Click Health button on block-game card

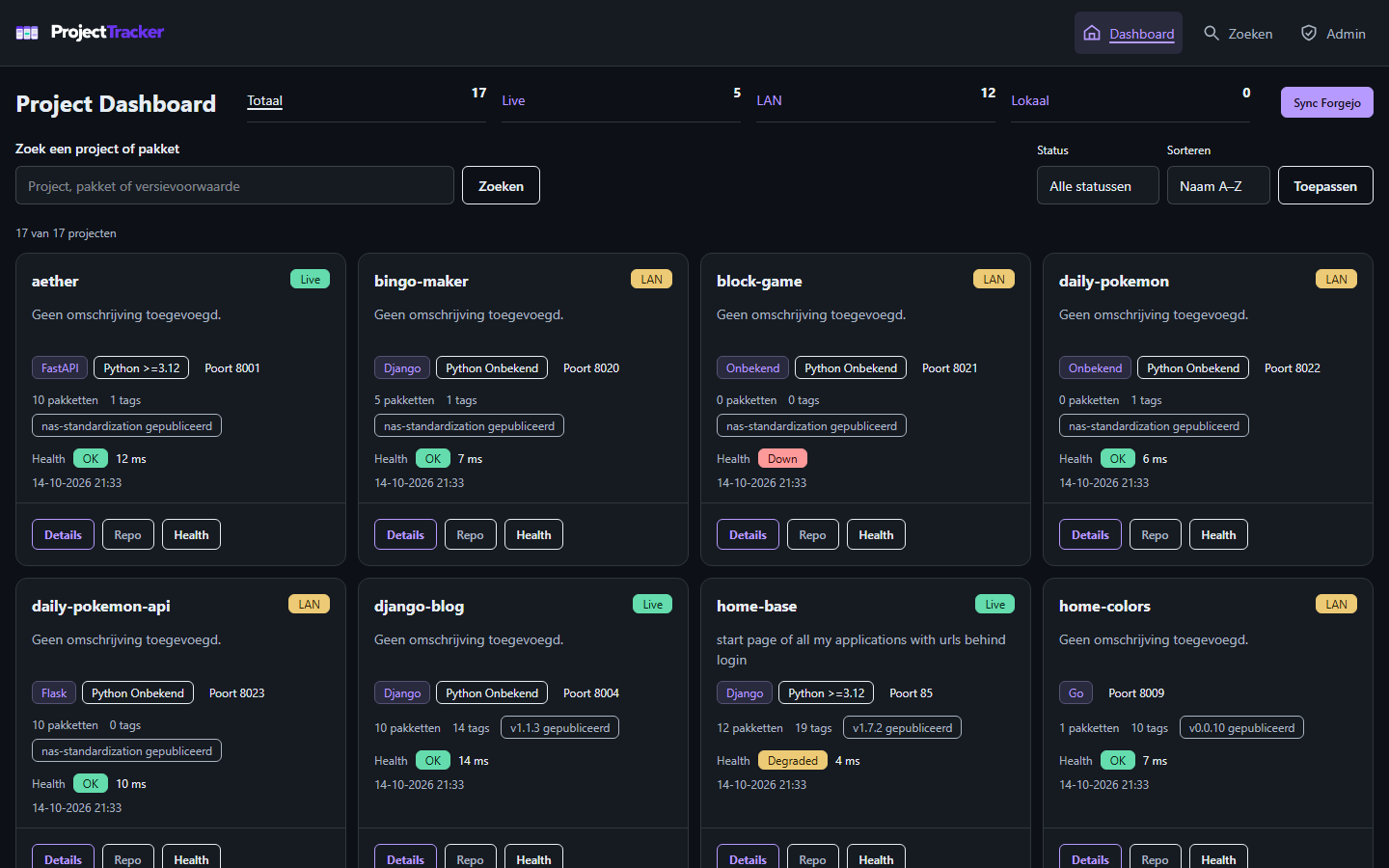point(876,534)
